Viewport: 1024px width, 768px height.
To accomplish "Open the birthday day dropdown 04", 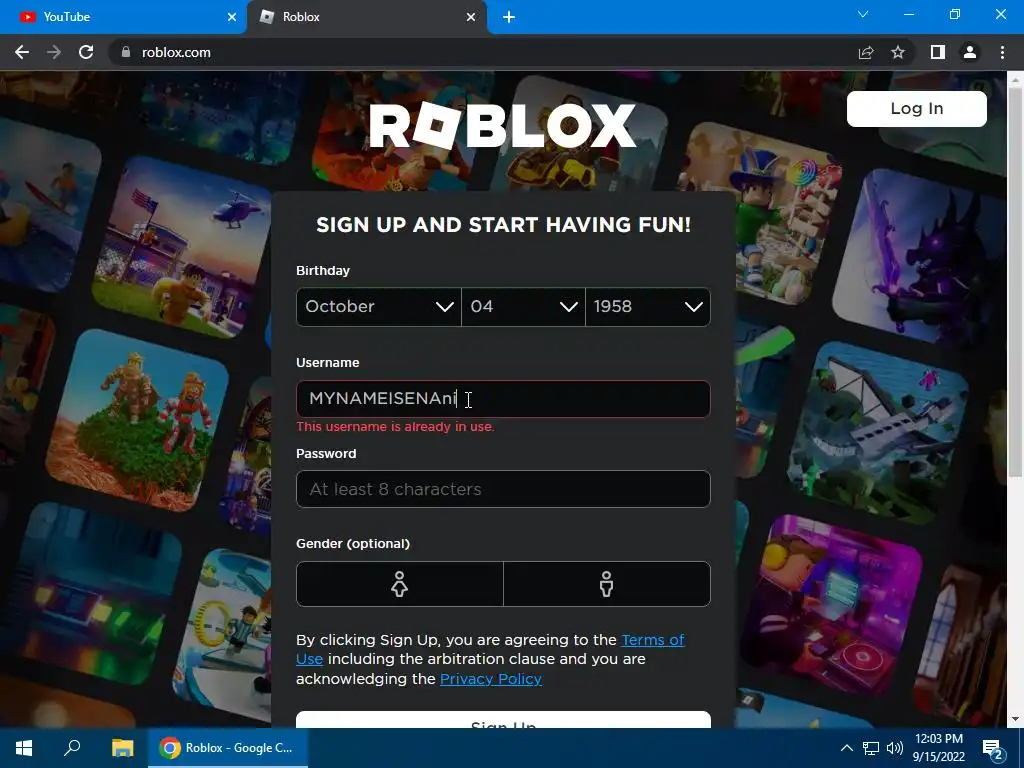I will [x=523, y=306].
